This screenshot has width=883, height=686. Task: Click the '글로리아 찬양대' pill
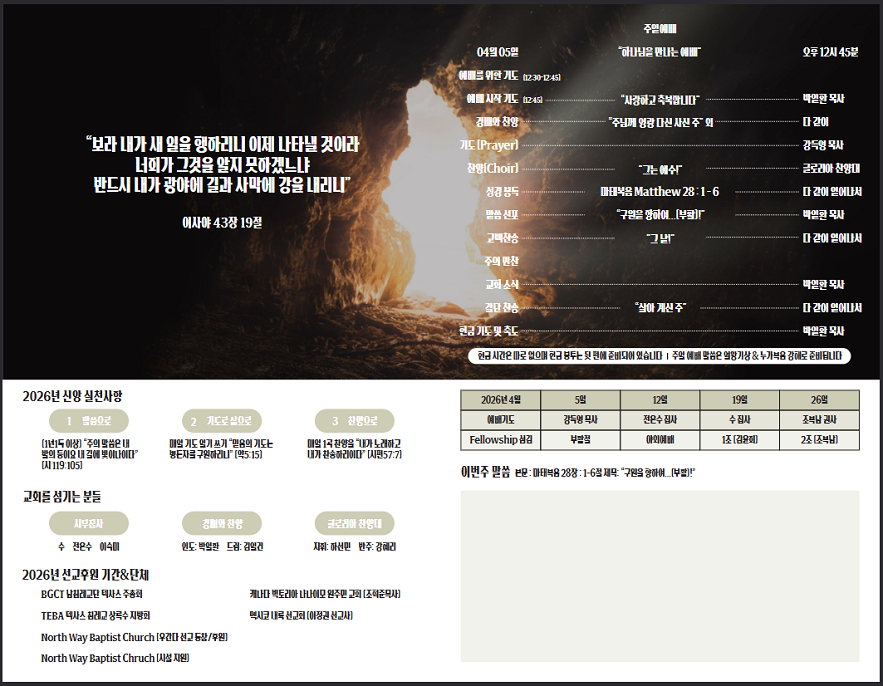pos(355,524)
